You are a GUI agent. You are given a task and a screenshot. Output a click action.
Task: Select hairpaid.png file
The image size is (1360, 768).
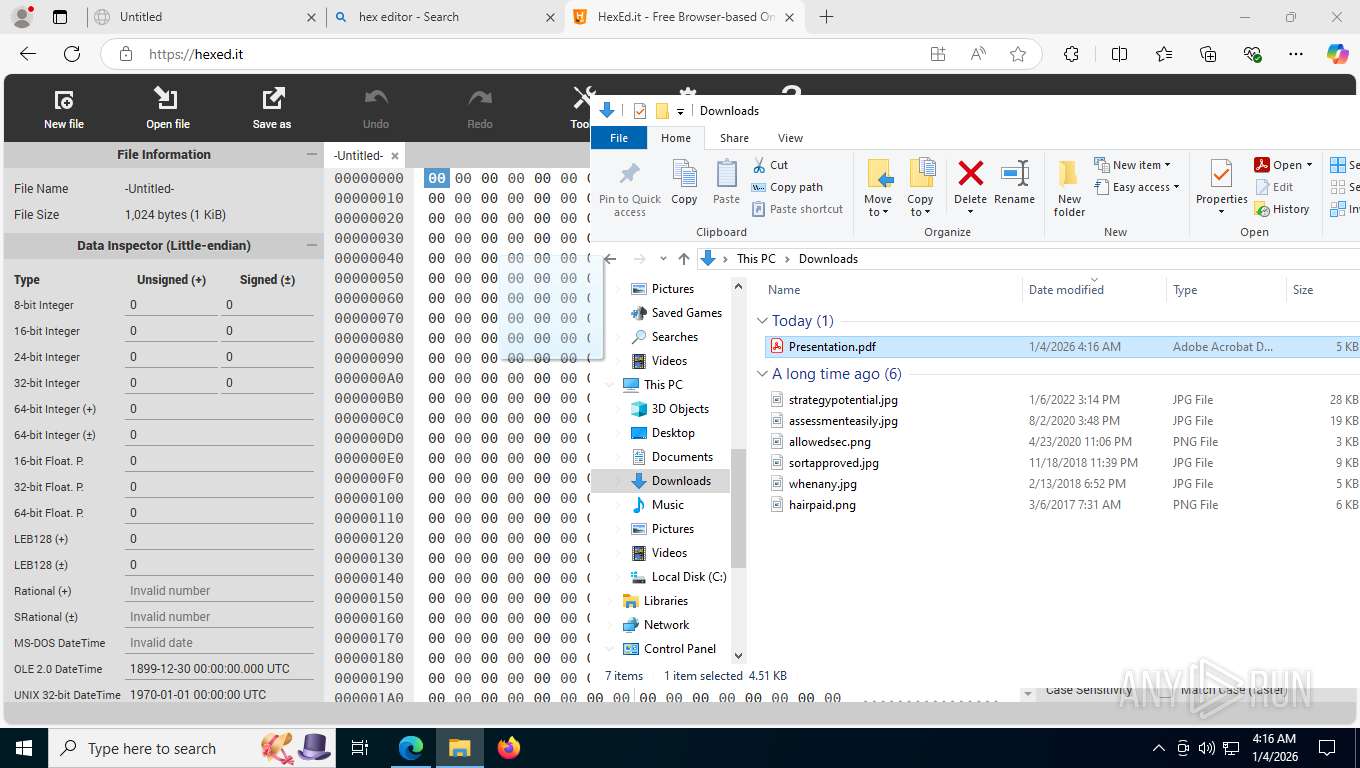tap(822, 505)
